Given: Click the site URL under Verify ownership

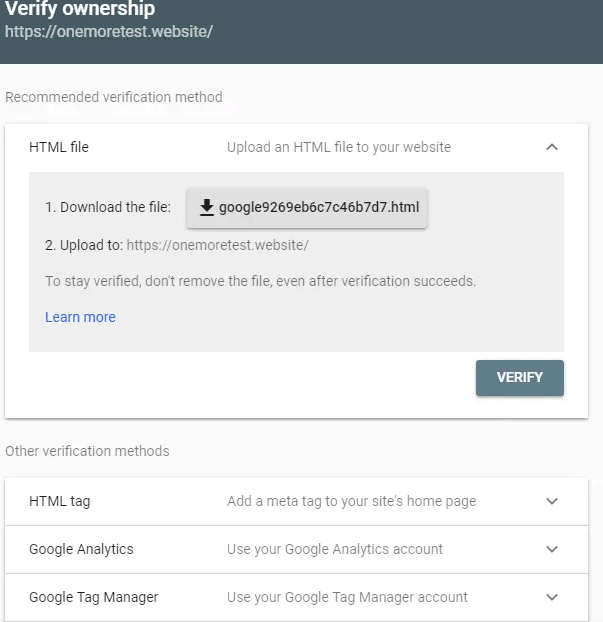Looking at the screenshot, I should coord(109,31).
